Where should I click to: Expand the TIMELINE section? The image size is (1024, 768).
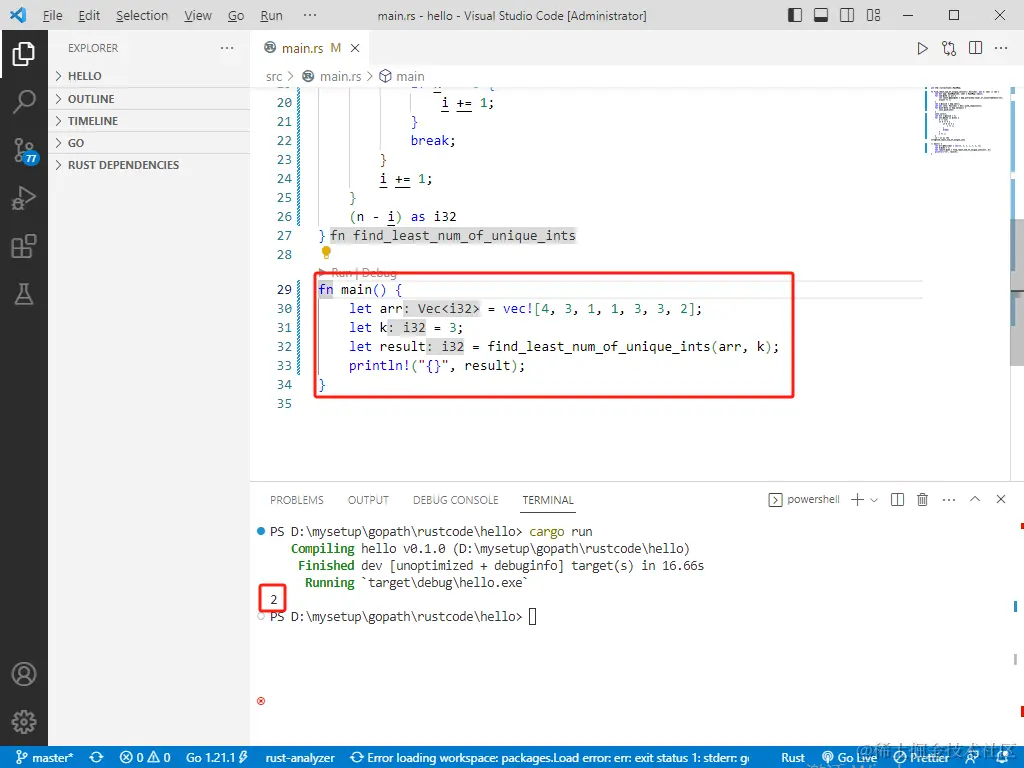[x=151, y=121]
